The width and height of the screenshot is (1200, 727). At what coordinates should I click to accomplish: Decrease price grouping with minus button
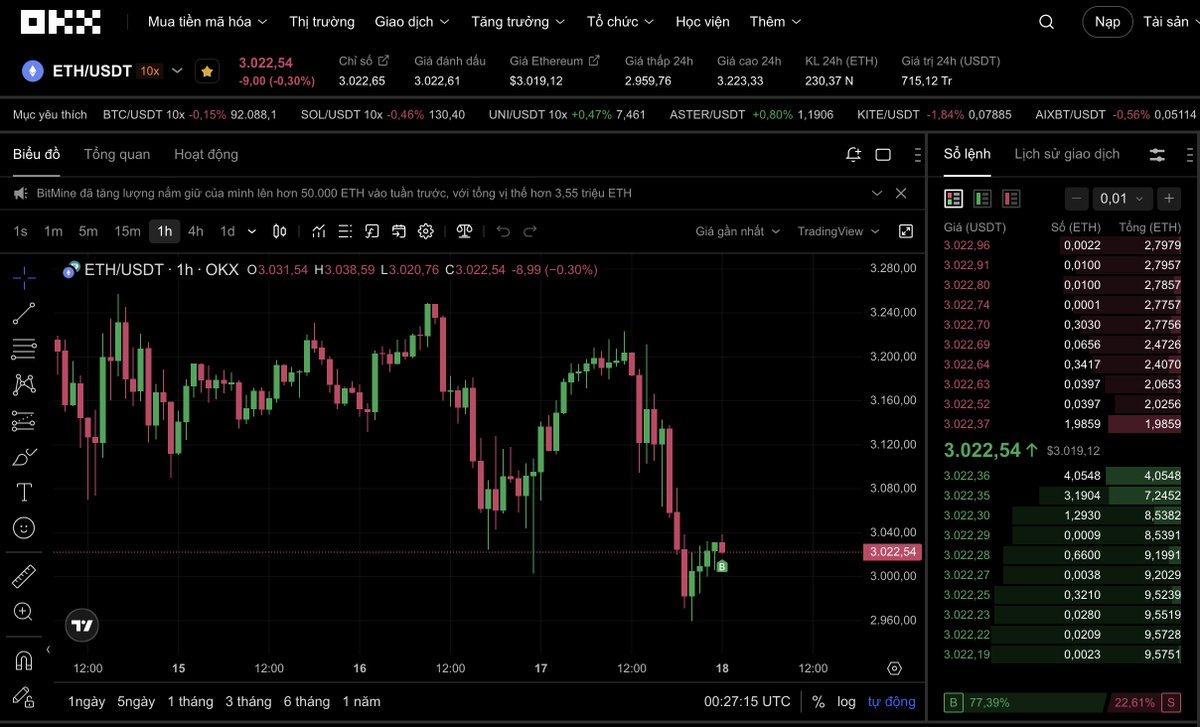[x=1076, y=198]
